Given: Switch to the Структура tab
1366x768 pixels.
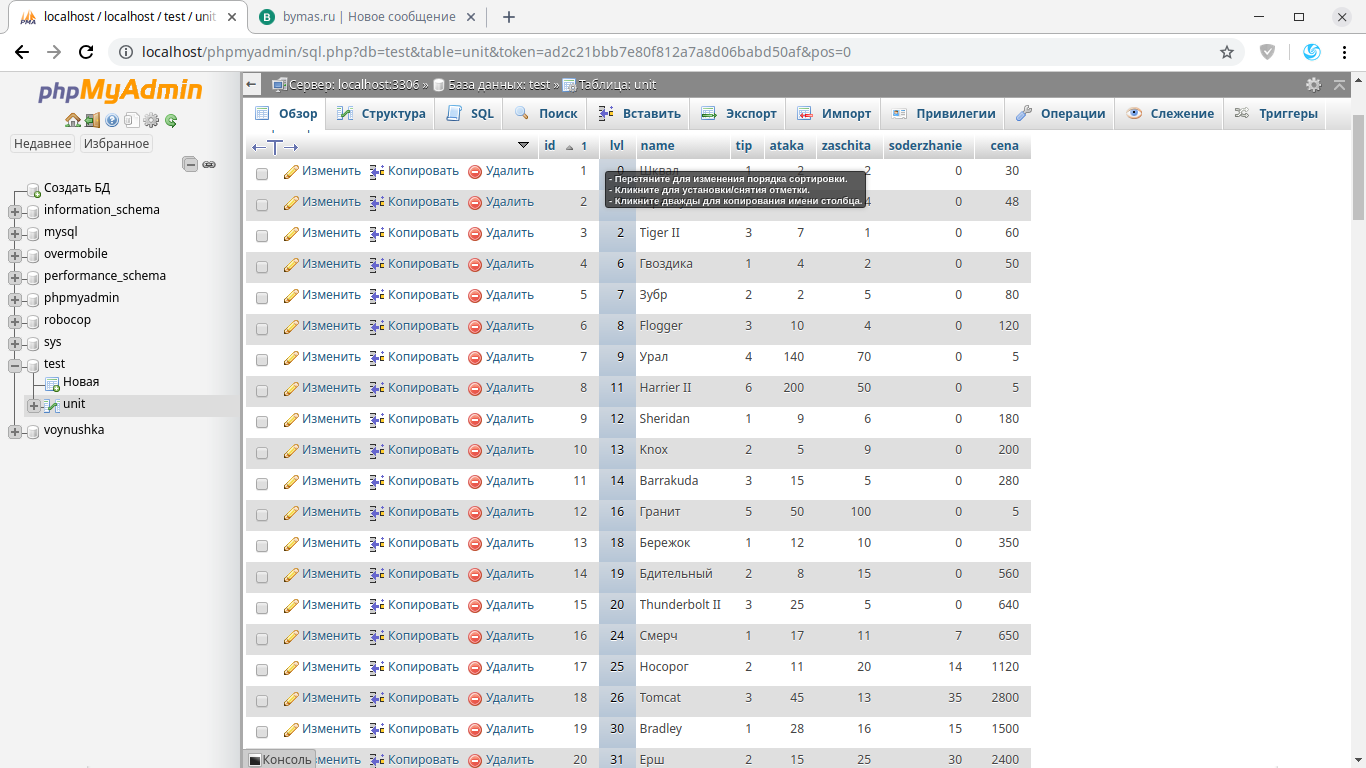Looking at the screenshot, I should (x=383, y=114).
